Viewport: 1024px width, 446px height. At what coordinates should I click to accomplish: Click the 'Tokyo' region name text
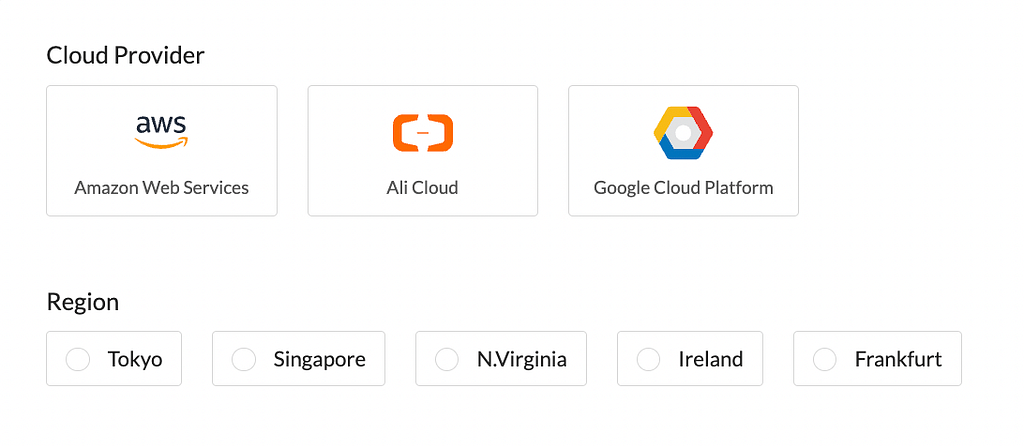tap(135, 359)
